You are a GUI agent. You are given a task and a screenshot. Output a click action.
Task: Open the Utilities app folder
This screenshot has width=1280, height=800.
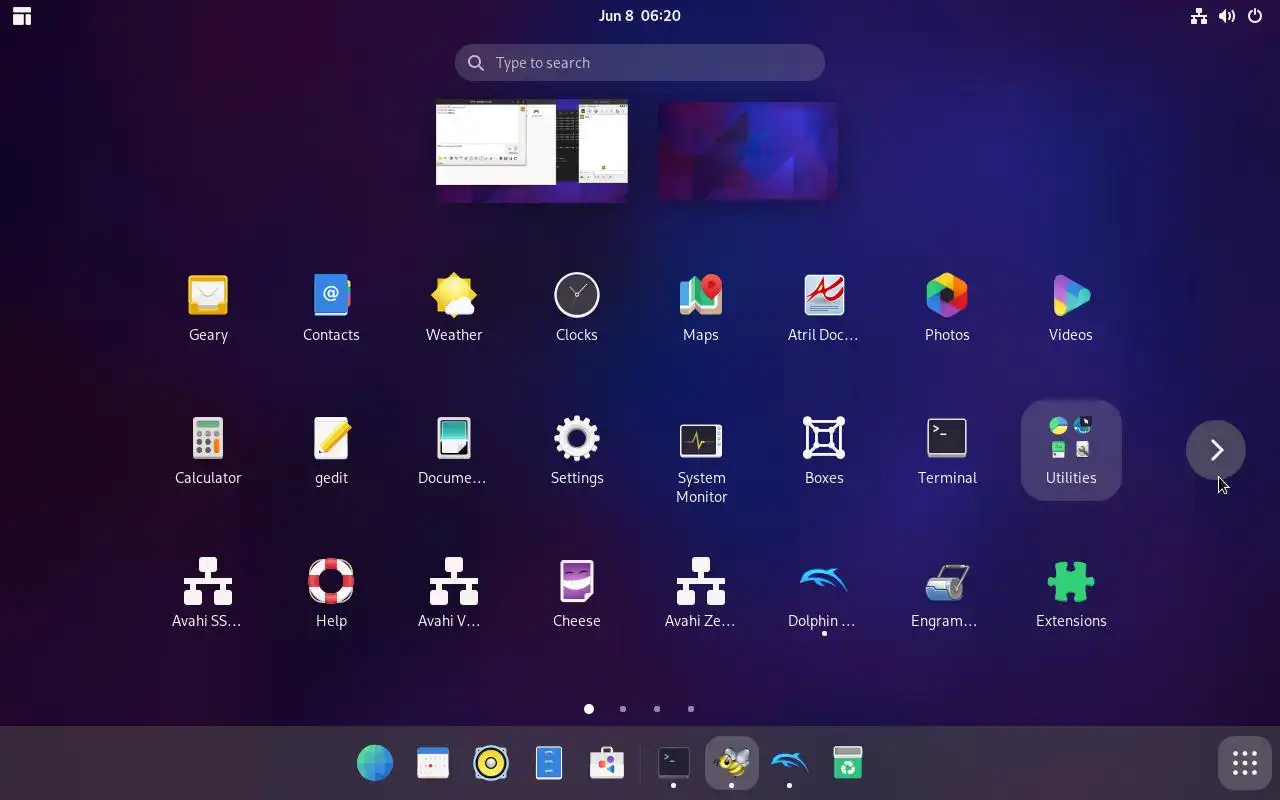(x=1071, y=451)
